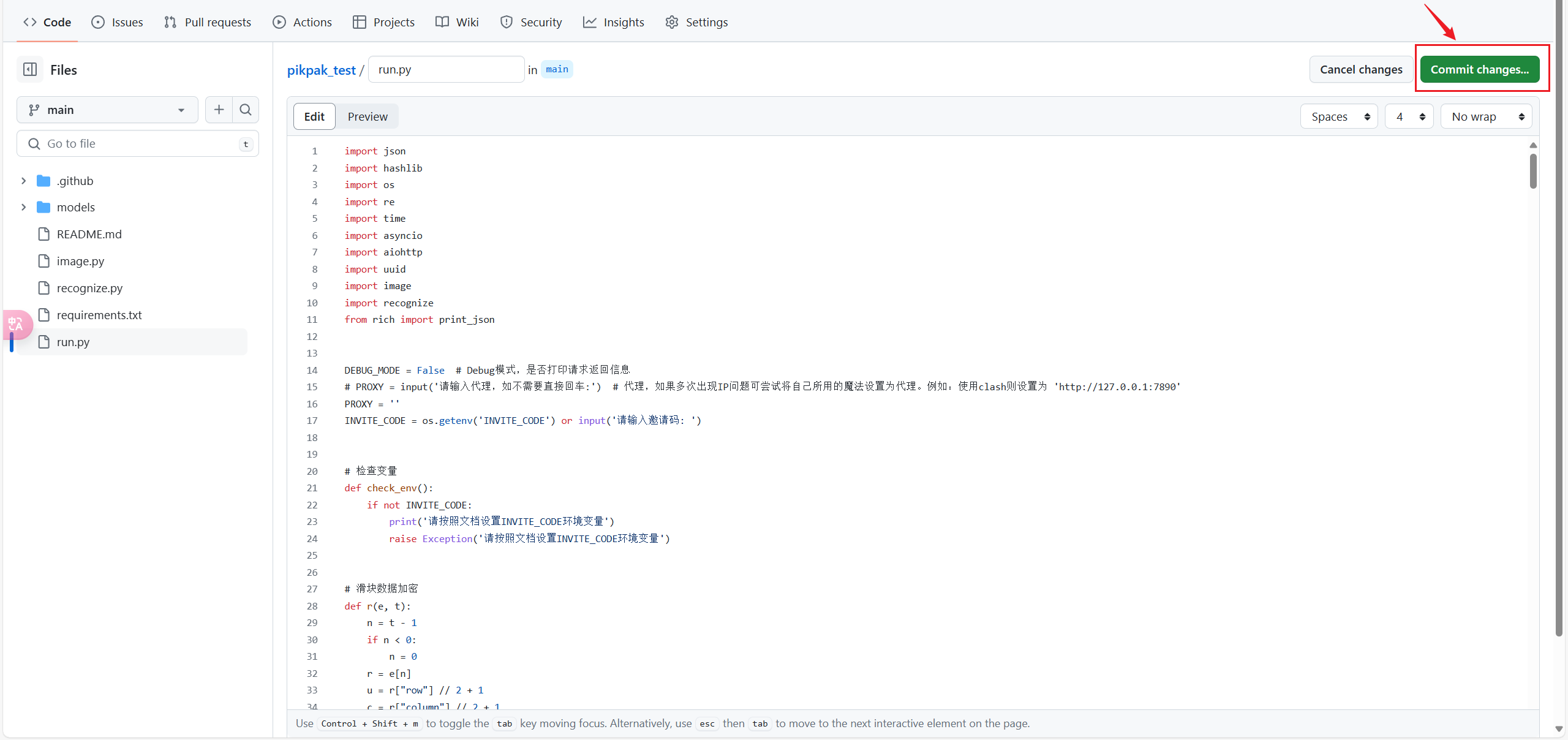Open the Insights graph tab
Image resolution: width=1568 pixels, height=740 pixels.
pyautogui.click(x=614, y=22)
